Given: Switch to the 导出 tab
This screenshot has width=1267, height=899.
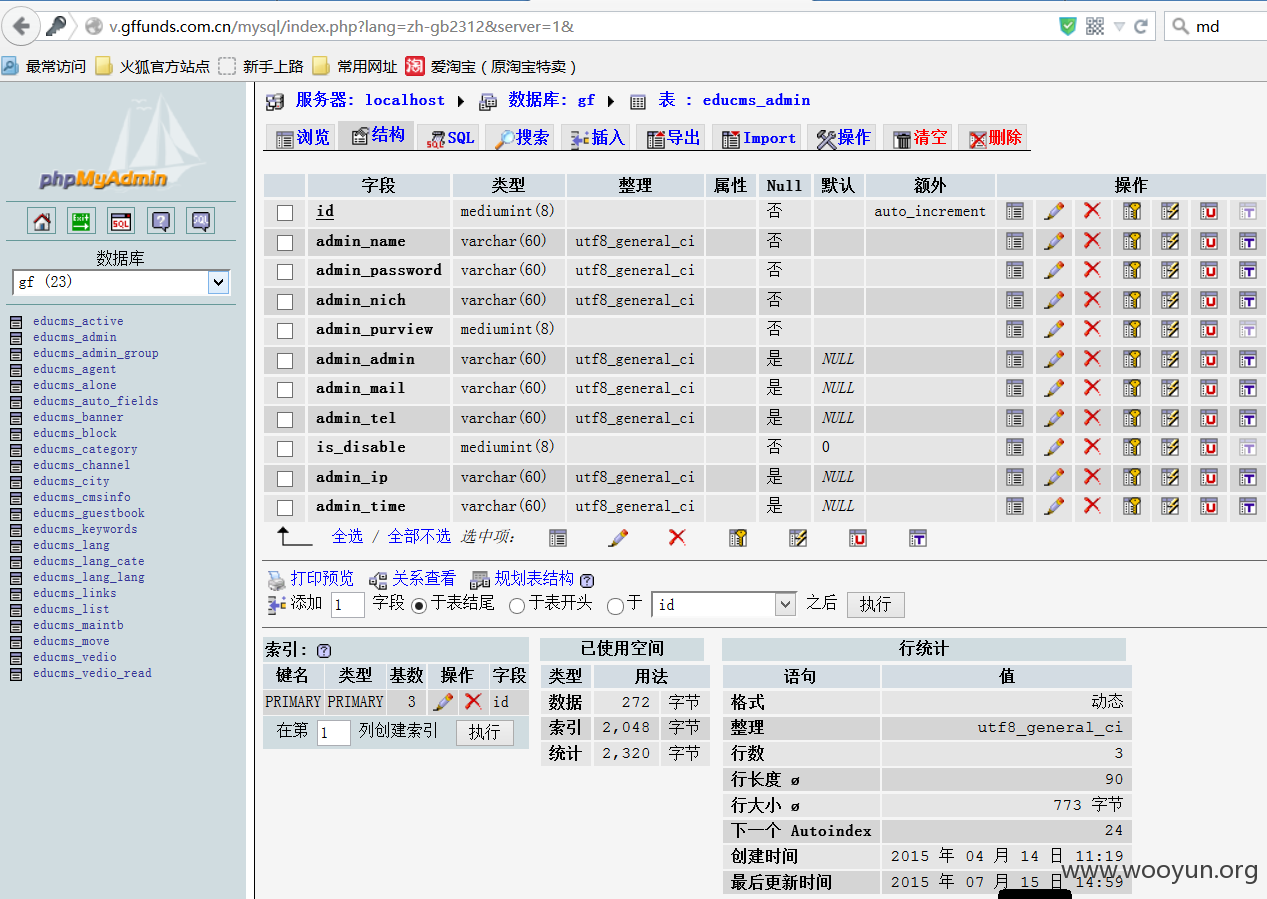Looking at the screenshot, I should [672, 138].
